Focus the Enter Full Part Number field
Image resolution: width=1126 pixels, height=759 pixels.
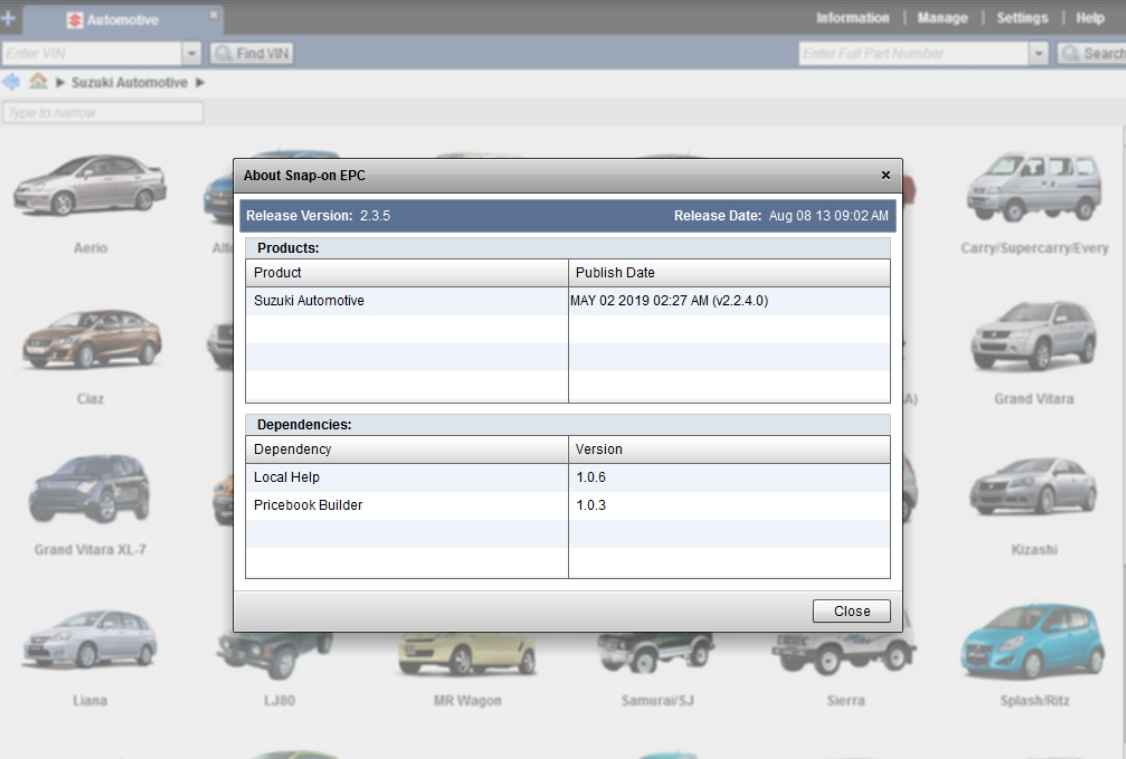pos(913,53)
